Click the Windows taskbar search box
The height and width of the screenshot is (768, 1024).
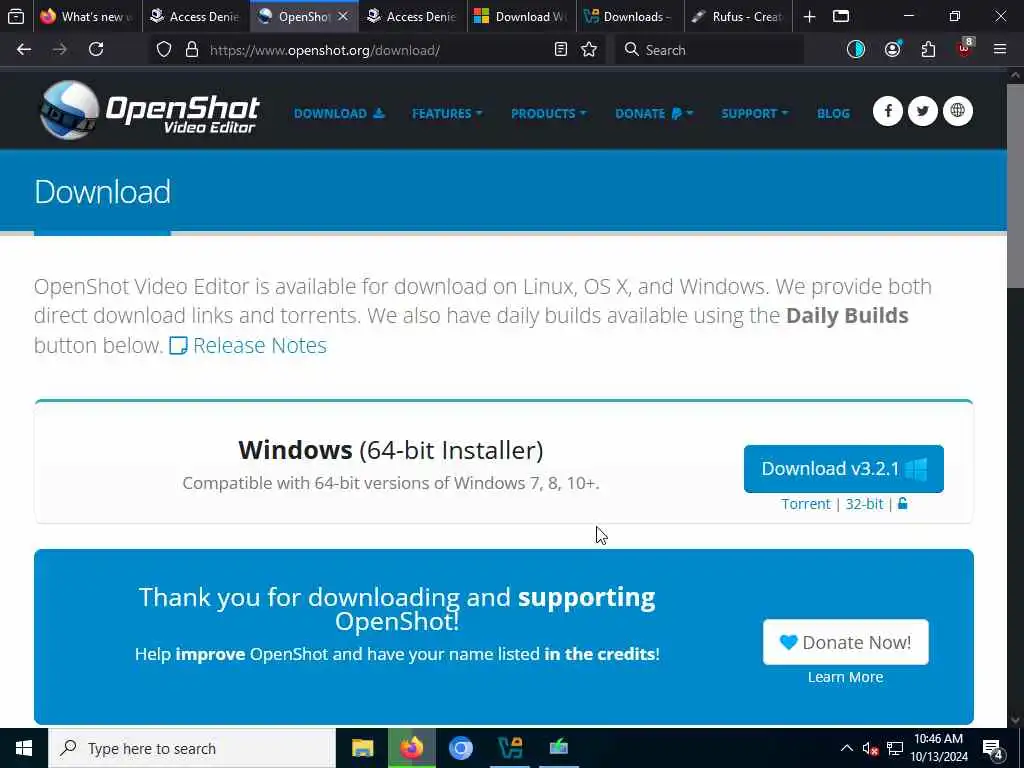(192, 748)
